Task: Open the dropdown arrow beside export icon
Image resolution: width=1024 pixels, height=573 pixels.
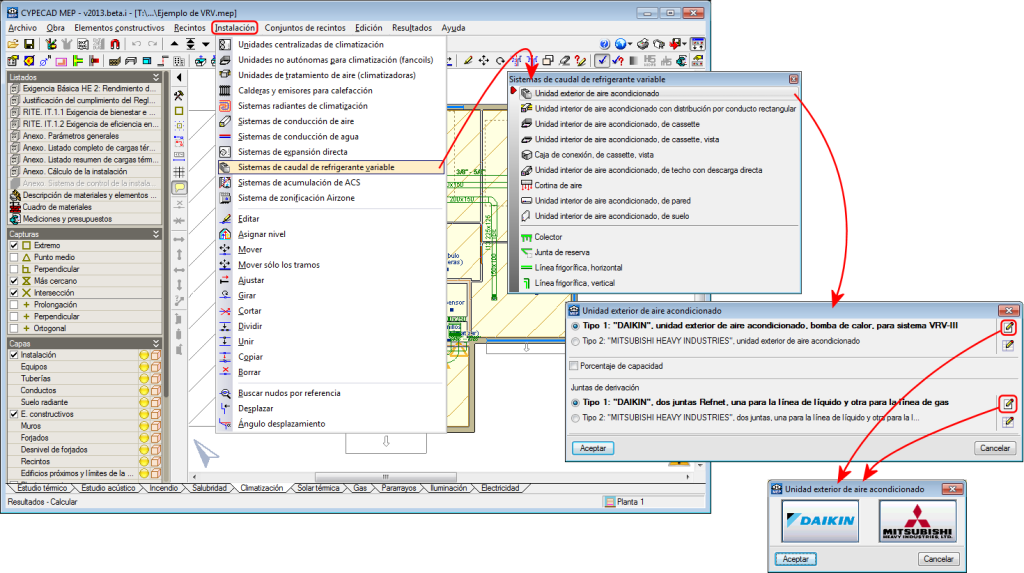Action: point(684,44)
